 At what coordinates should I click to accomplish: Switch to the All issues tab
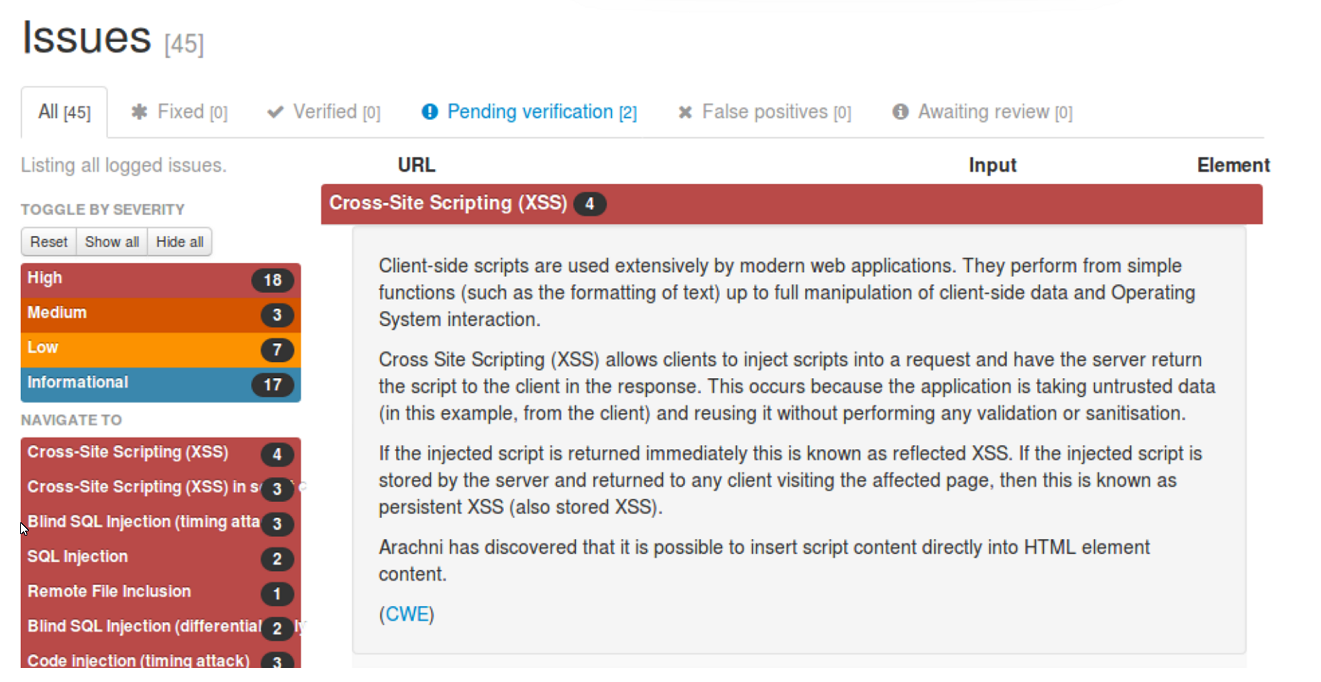(64, 112)
